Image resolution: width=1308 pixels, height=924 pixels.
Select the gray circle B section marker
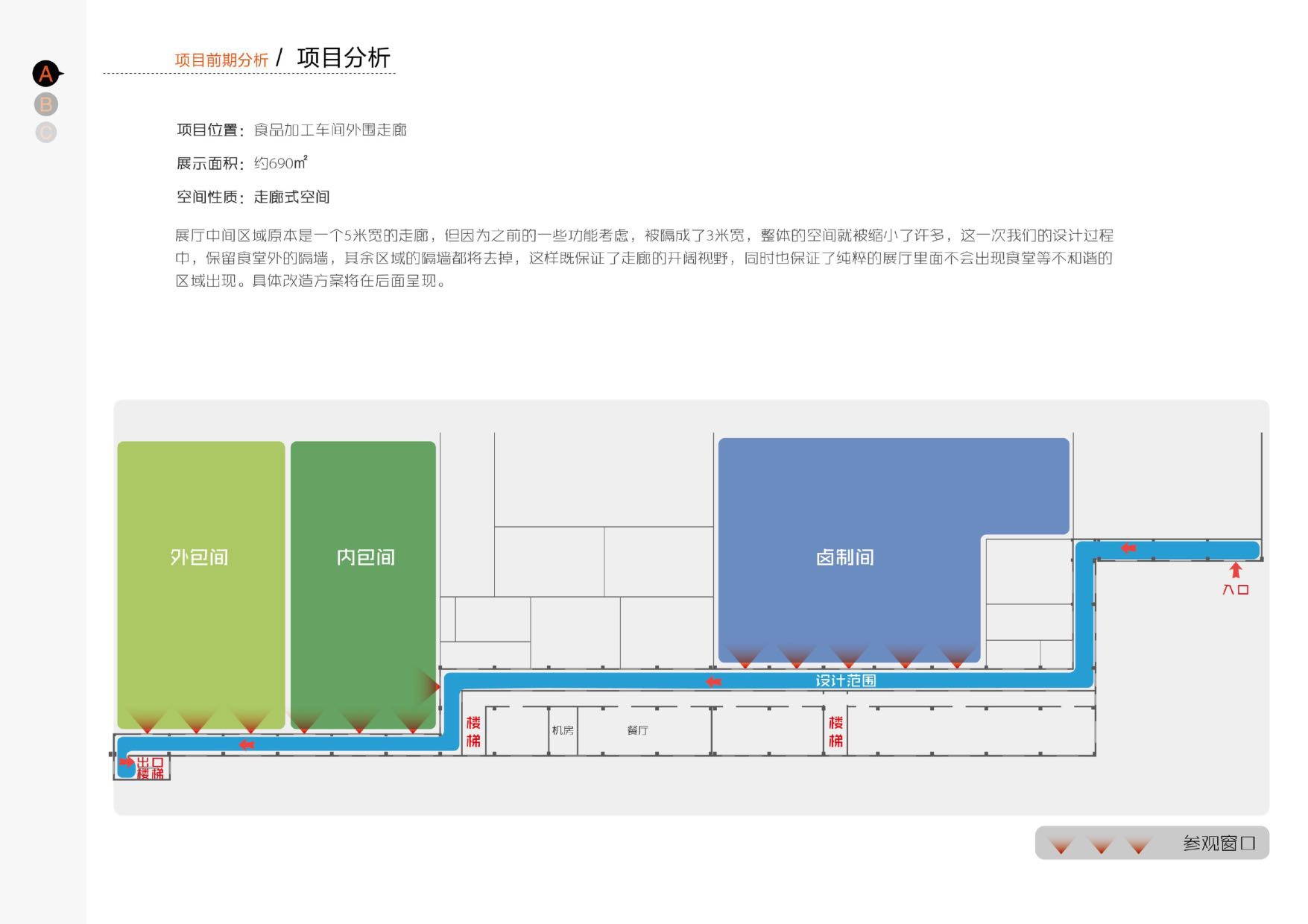(46, 104)
